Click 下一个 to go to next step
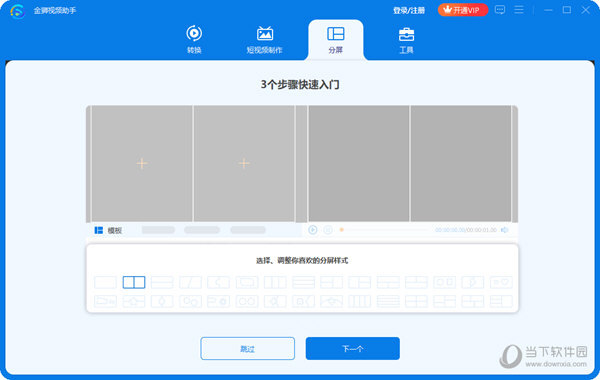 pyautogui.click(x=352, y=348)
